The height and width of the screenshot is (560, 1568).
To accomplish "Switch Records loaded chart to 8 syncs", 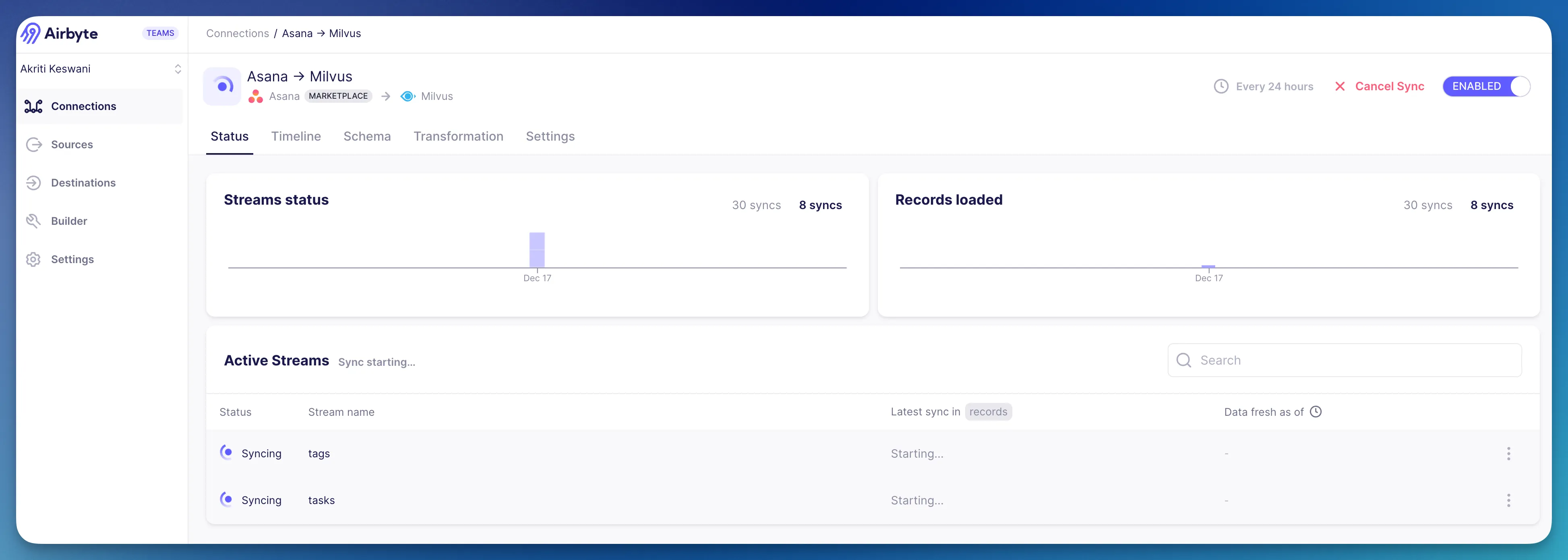I will (1491, 205).
